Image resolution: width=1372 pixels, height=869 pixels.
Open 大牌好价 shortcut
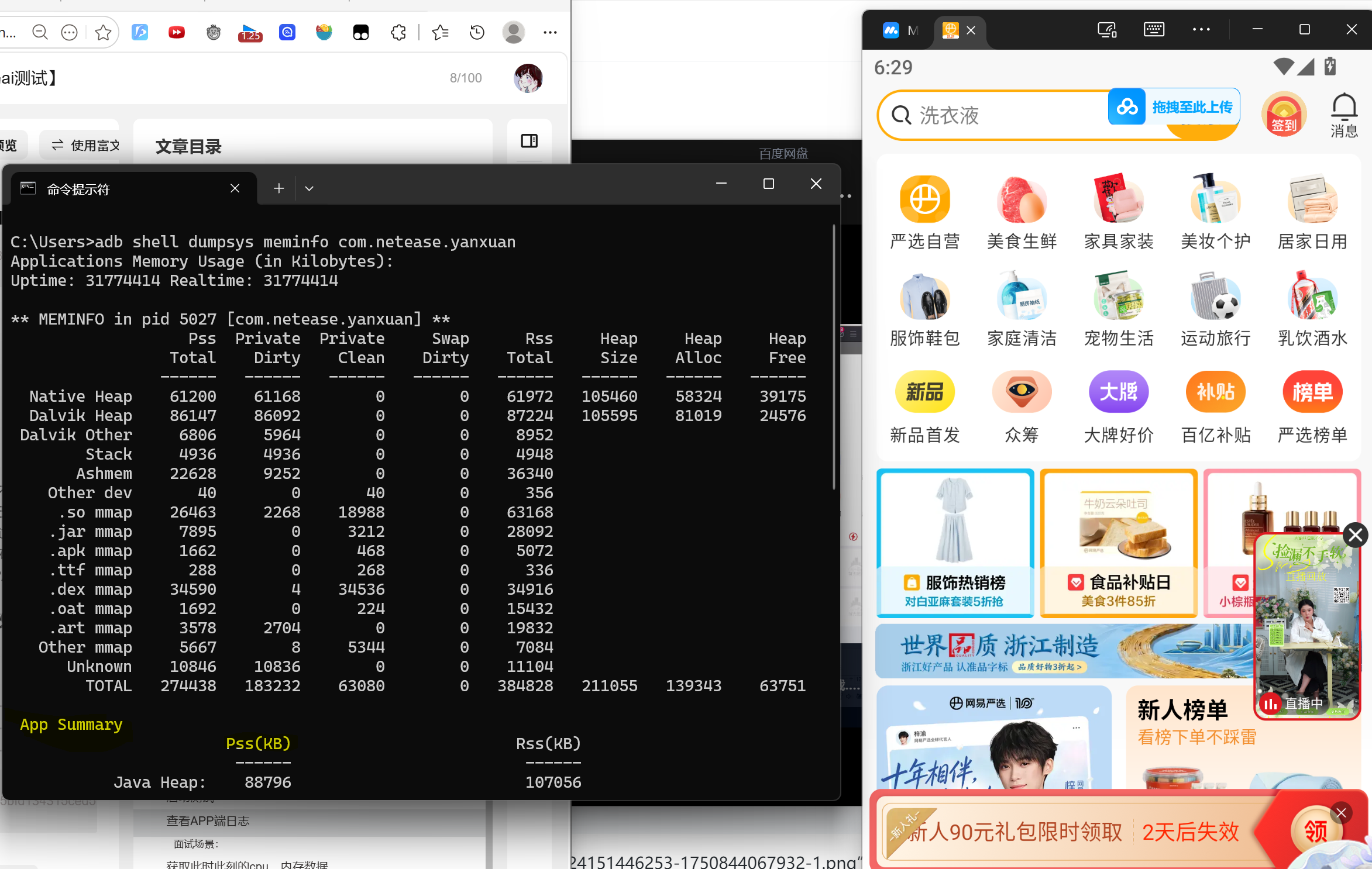[x=1119, y=407]
